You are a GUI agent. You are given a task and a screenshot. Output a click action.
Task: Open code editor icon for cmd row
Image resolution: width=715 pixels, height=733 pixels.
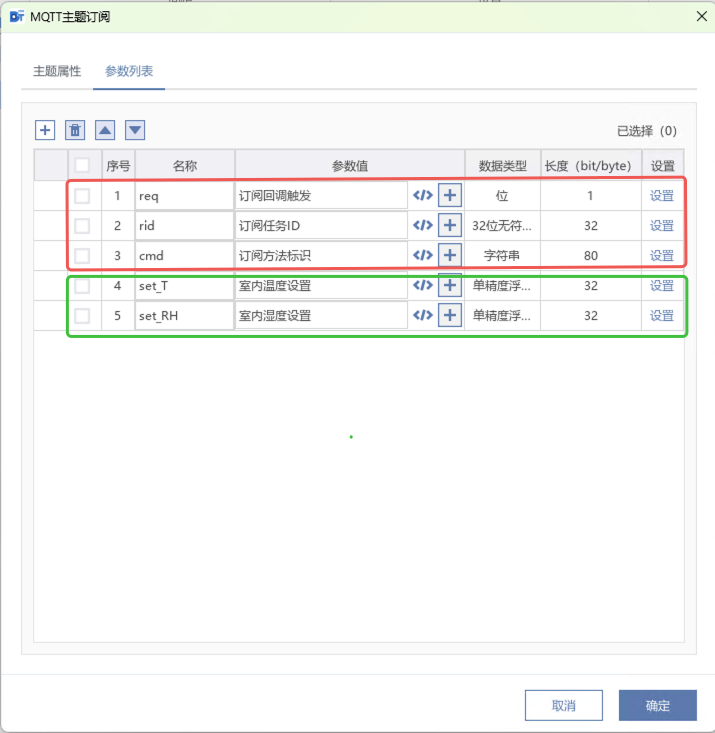[423, 255]
